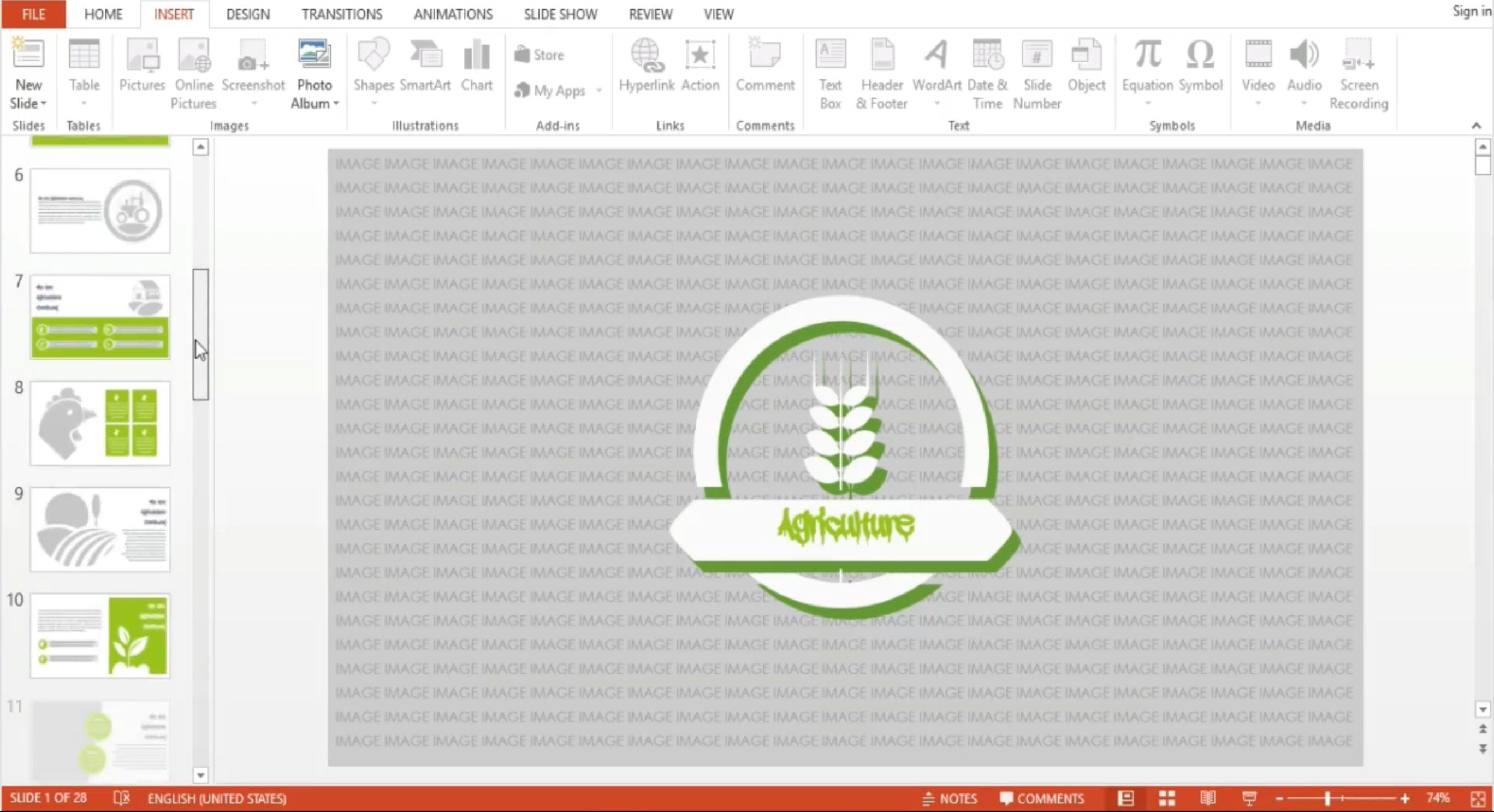
Task: Open the Animations tab
Action: (x=453, y=14)
